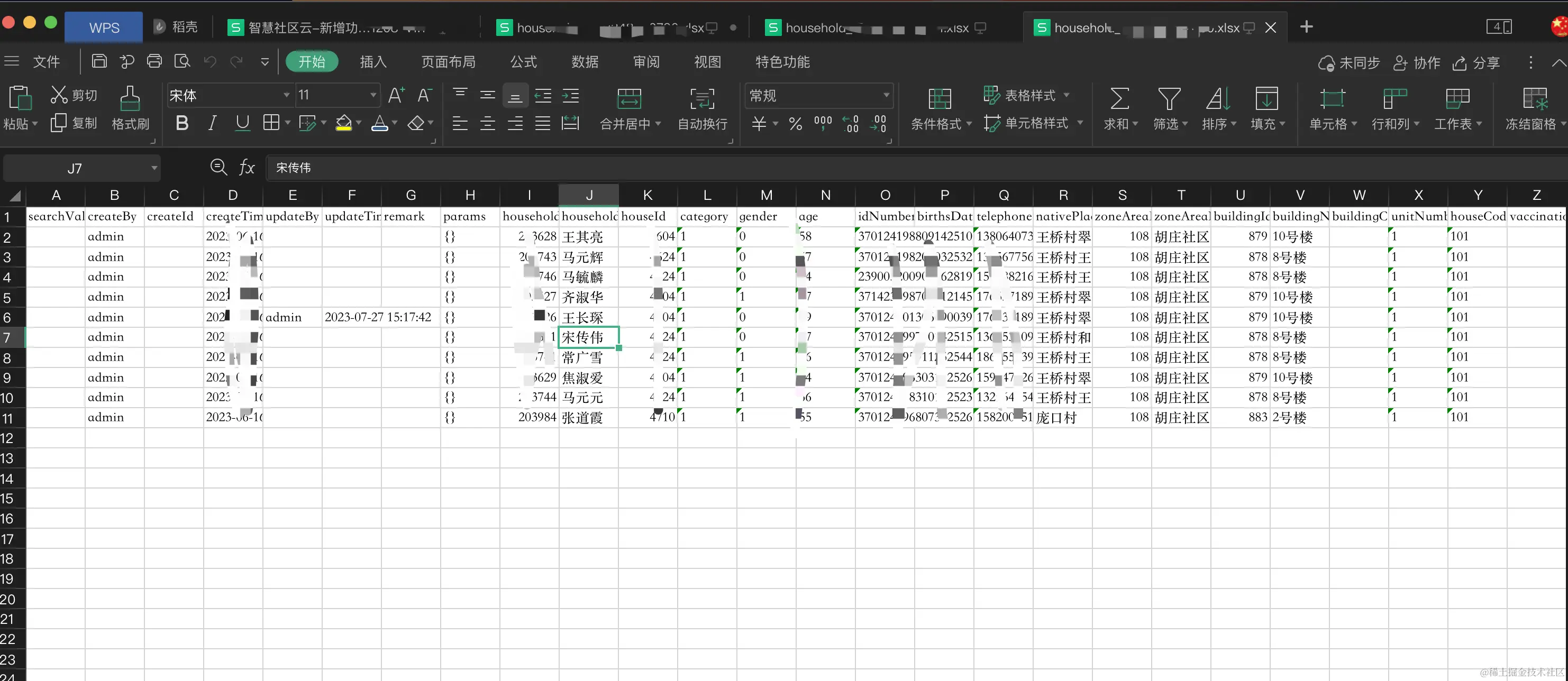The image size is (1568, 681).
Task: Click the Freeze Panes icon
Action: [1535, 98]
